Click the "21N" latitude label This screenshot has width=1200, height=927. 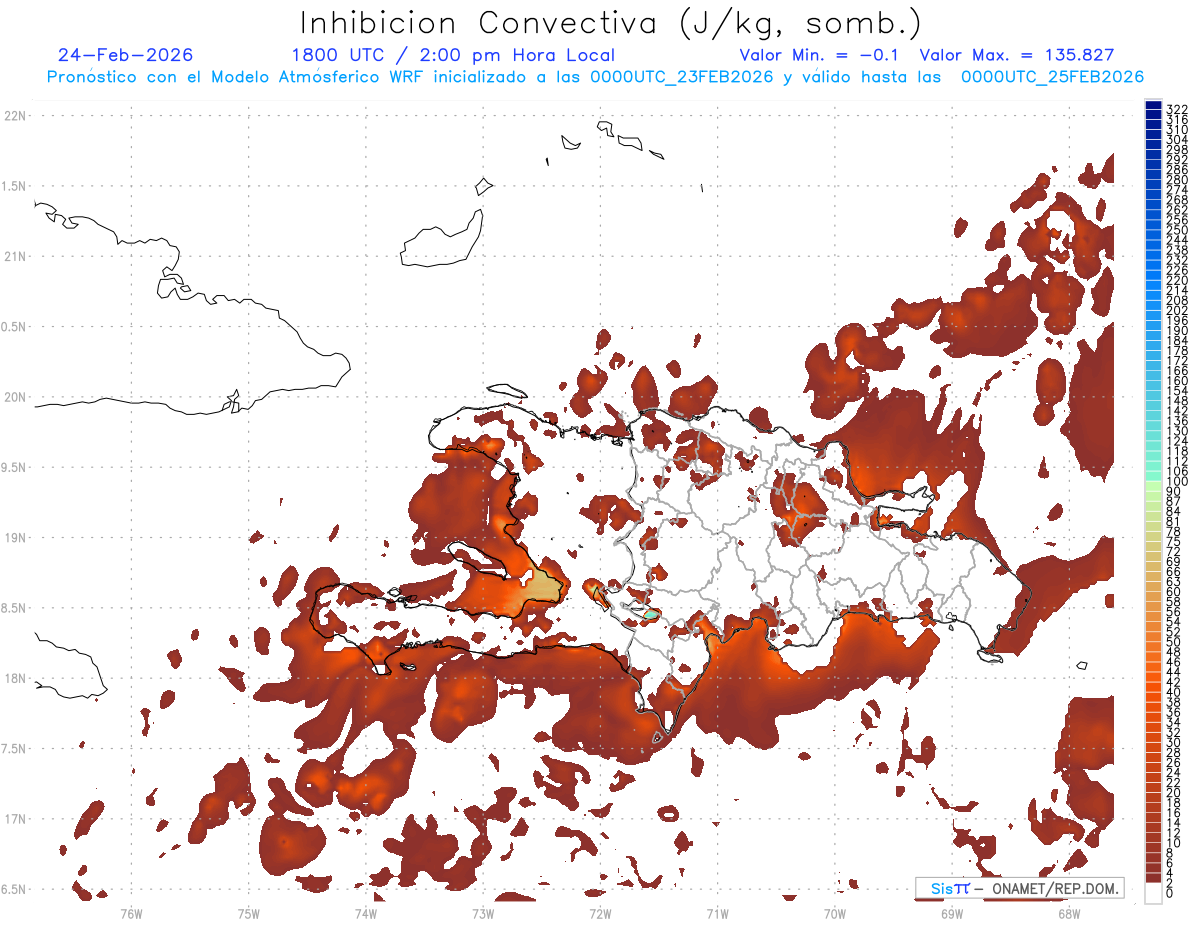[16, 256]
